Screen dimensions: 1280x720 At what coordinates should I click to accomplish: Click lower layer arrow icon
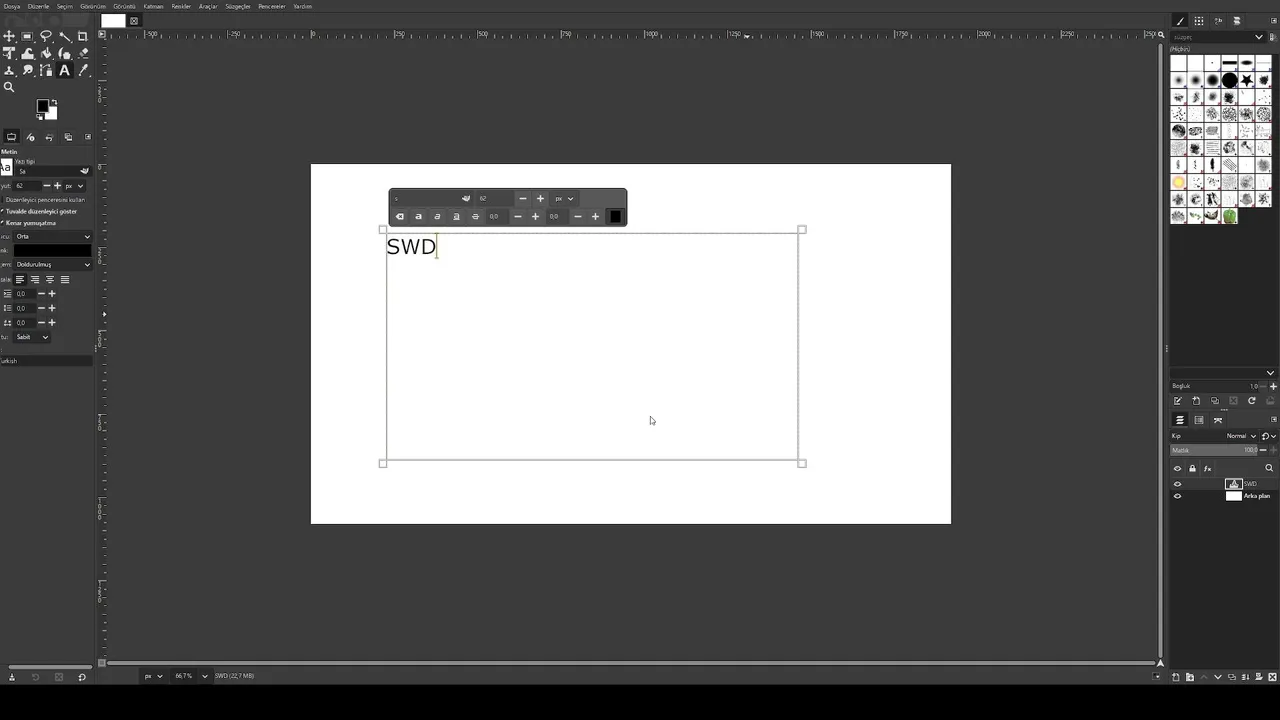(x=1218, y=677)
